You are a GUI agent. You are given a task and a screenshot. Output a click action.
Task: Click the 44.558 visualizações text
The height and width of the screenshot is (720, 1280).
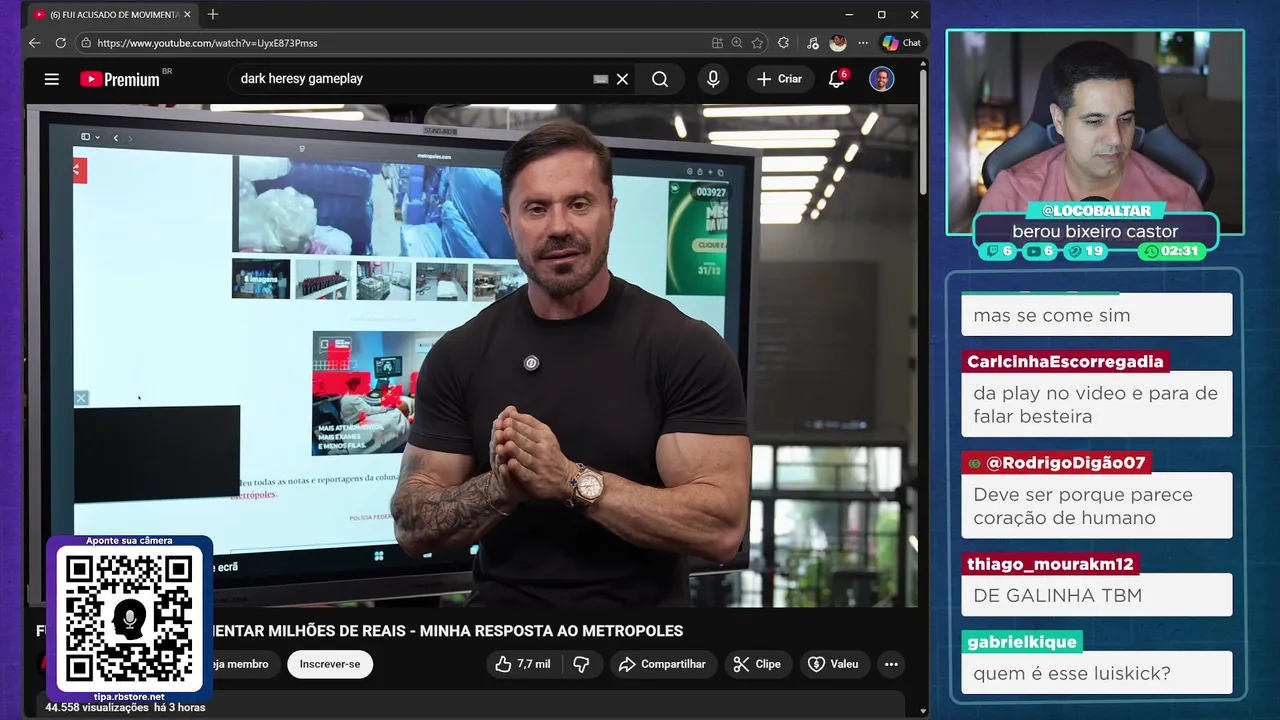(97, 707)
